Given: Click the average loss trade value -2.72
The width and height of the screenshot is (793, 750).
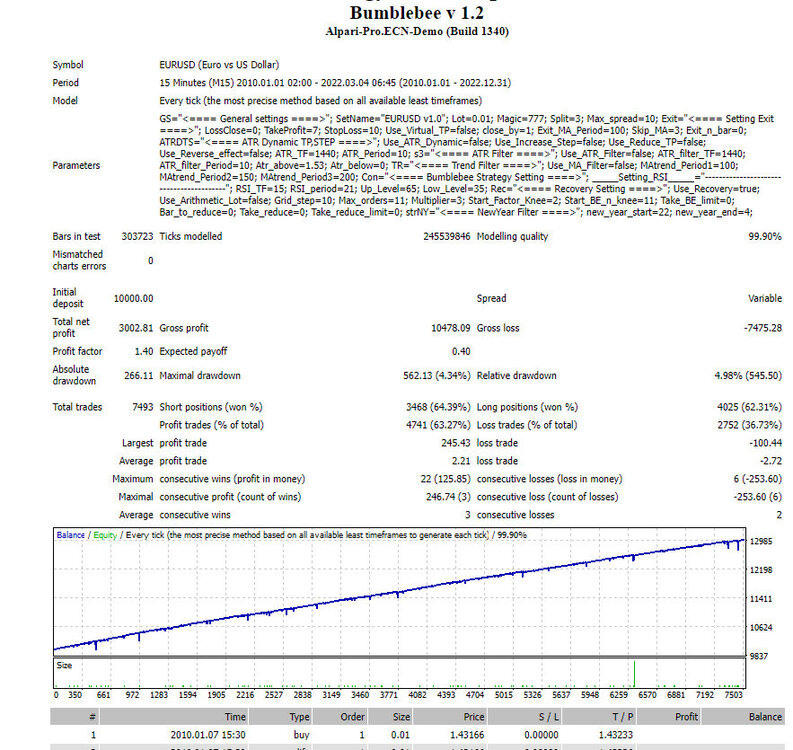Looking at the screenshot, I should pos(771,461).
